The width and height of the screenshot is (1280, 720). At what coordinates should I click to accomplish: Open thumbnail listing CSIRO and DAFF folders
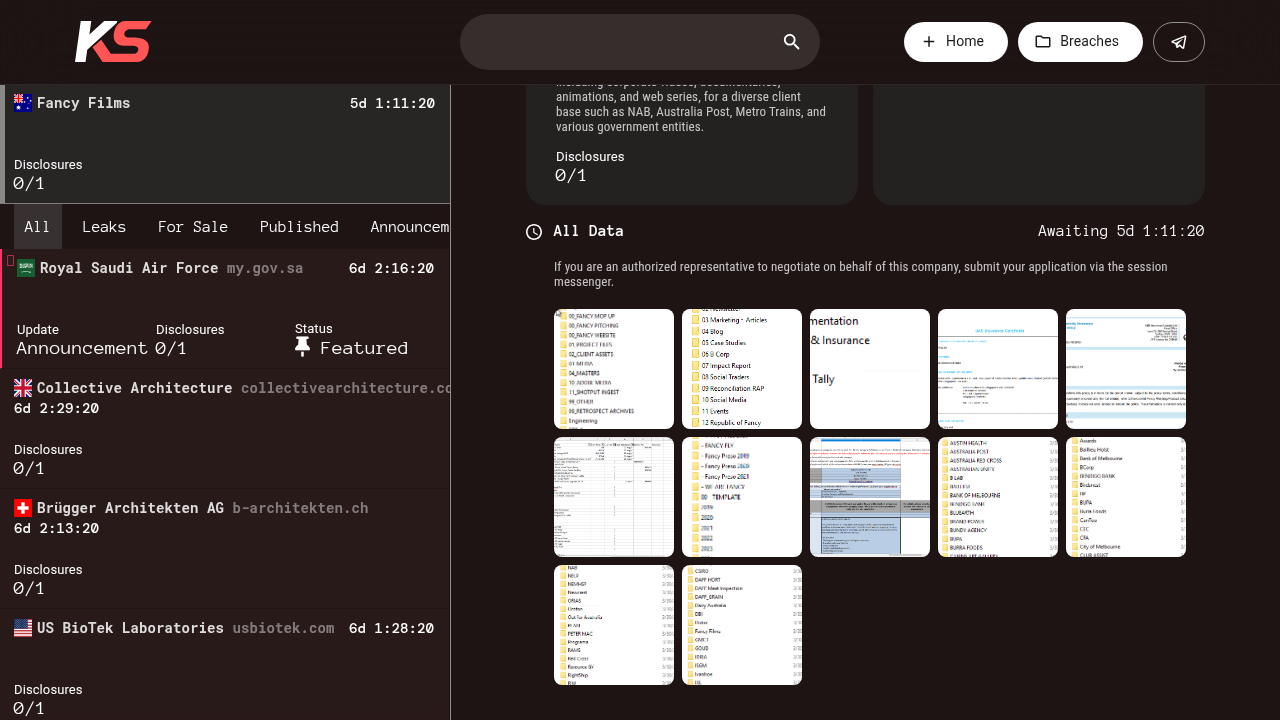742,625
